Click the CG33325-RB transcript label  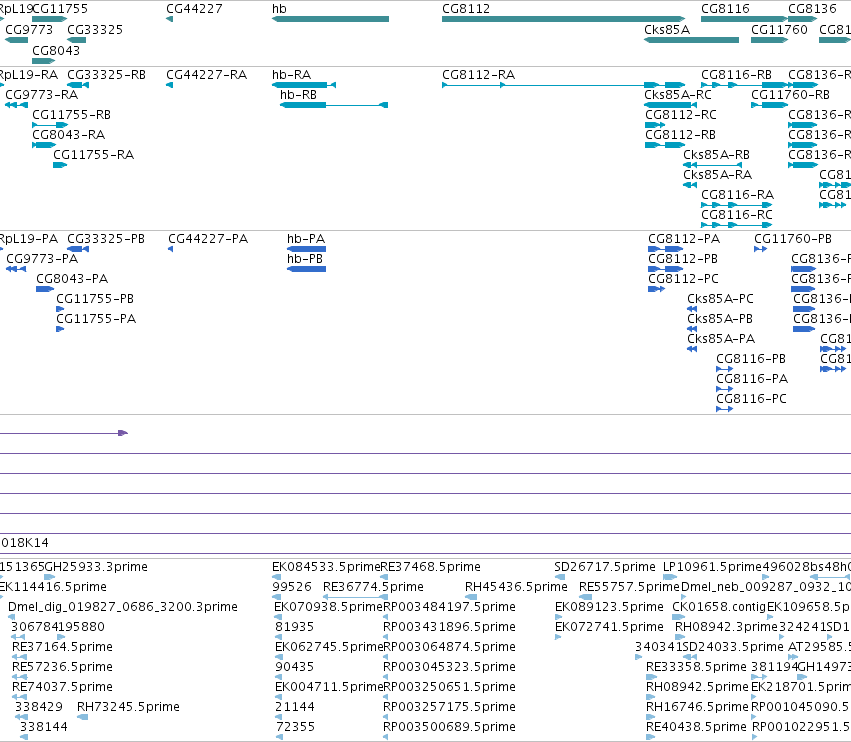pyautogui.click(x=106, y=74)
